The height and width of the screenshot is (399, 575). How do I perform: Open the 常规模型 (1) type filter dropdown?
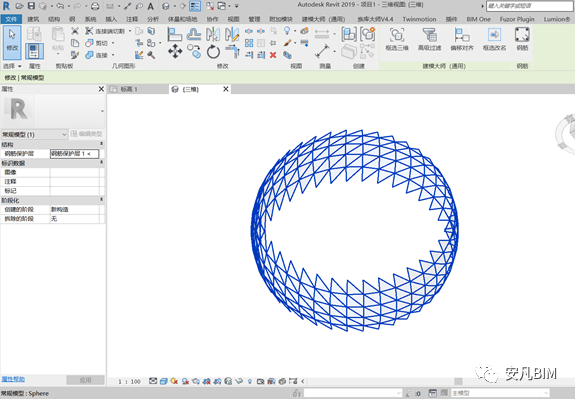[34, 134]
